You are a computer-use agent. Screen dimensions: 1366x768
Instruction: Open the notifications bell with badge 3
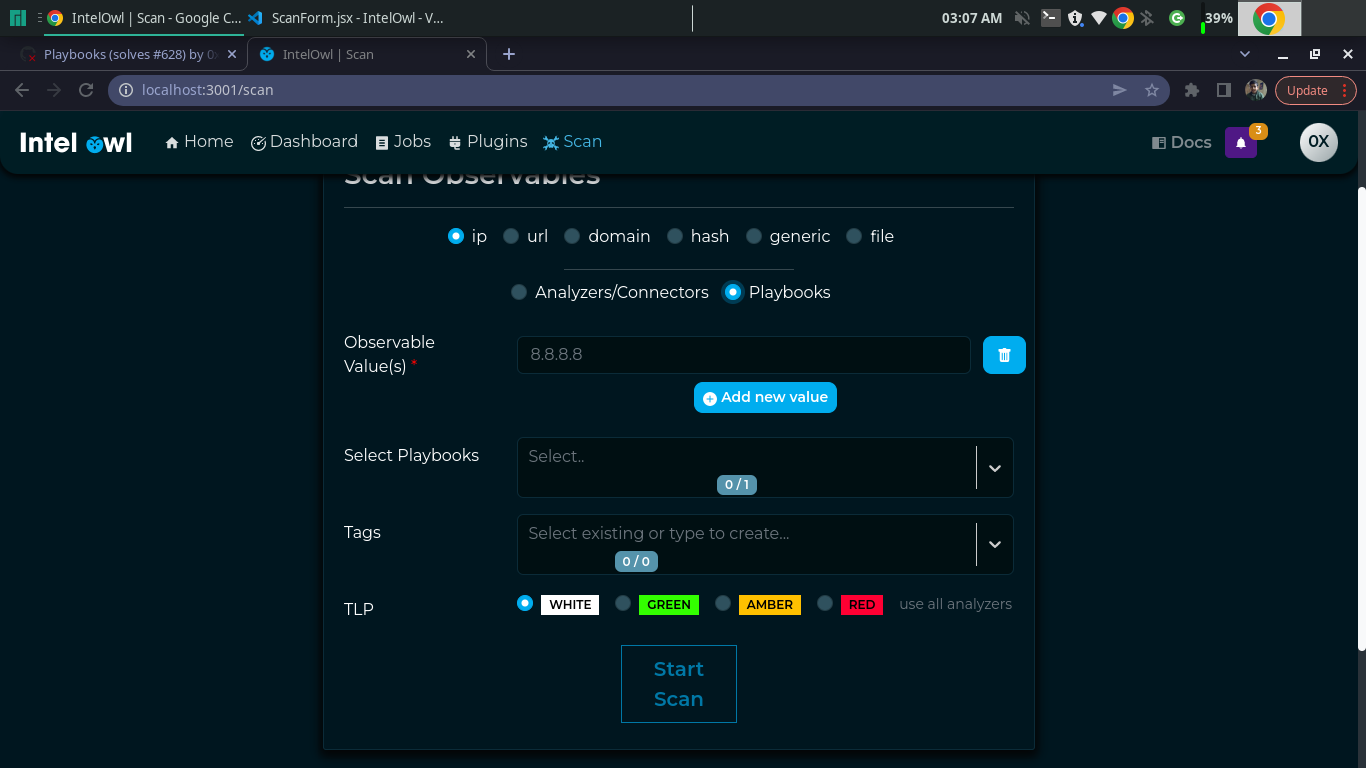1241,142
